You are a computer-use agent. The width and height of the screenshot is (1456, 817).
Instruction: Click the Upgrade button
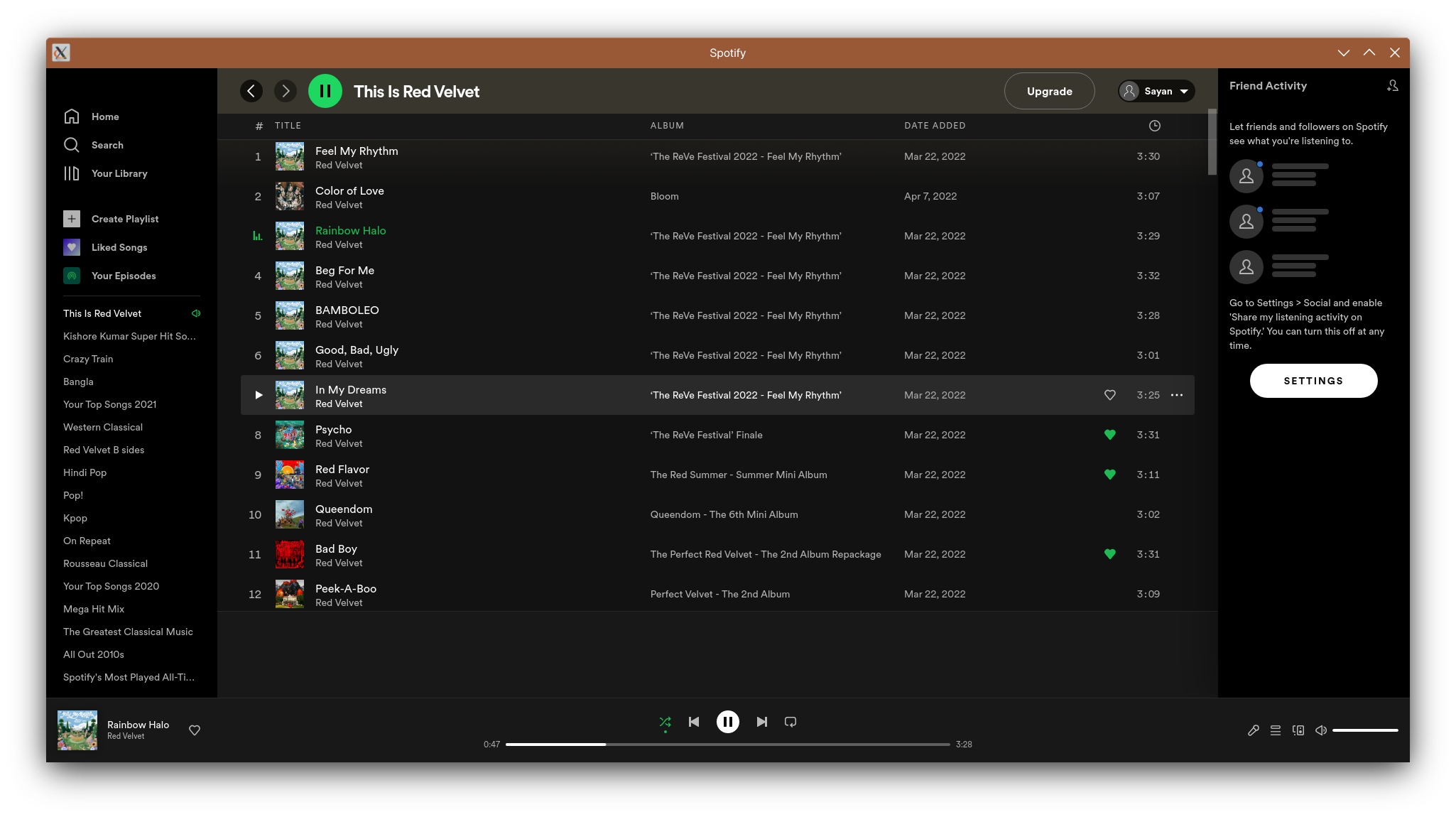1050,91
